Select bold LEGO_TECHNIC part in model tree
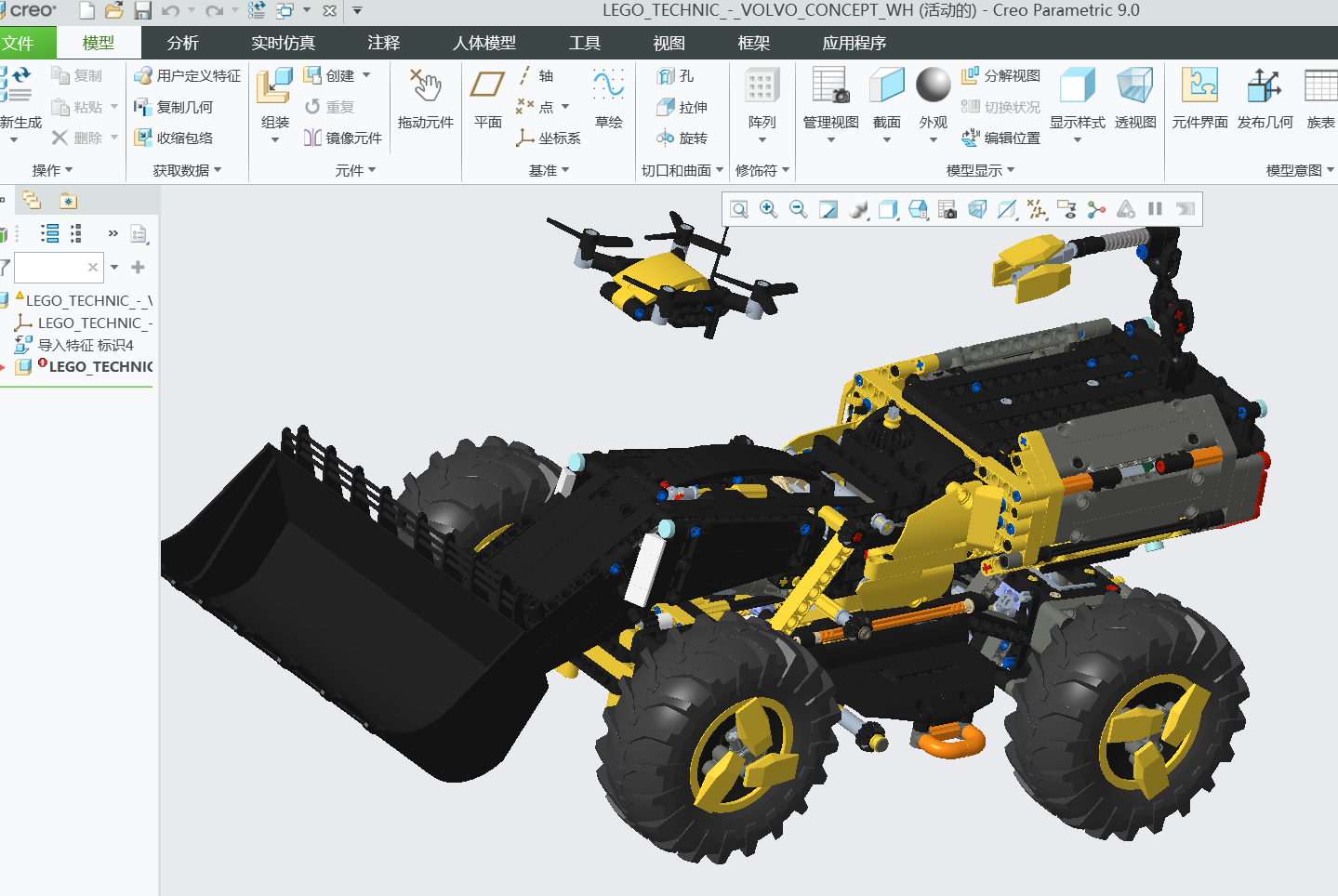This screenshot has height=896, width=1338. tap(84, 366)
